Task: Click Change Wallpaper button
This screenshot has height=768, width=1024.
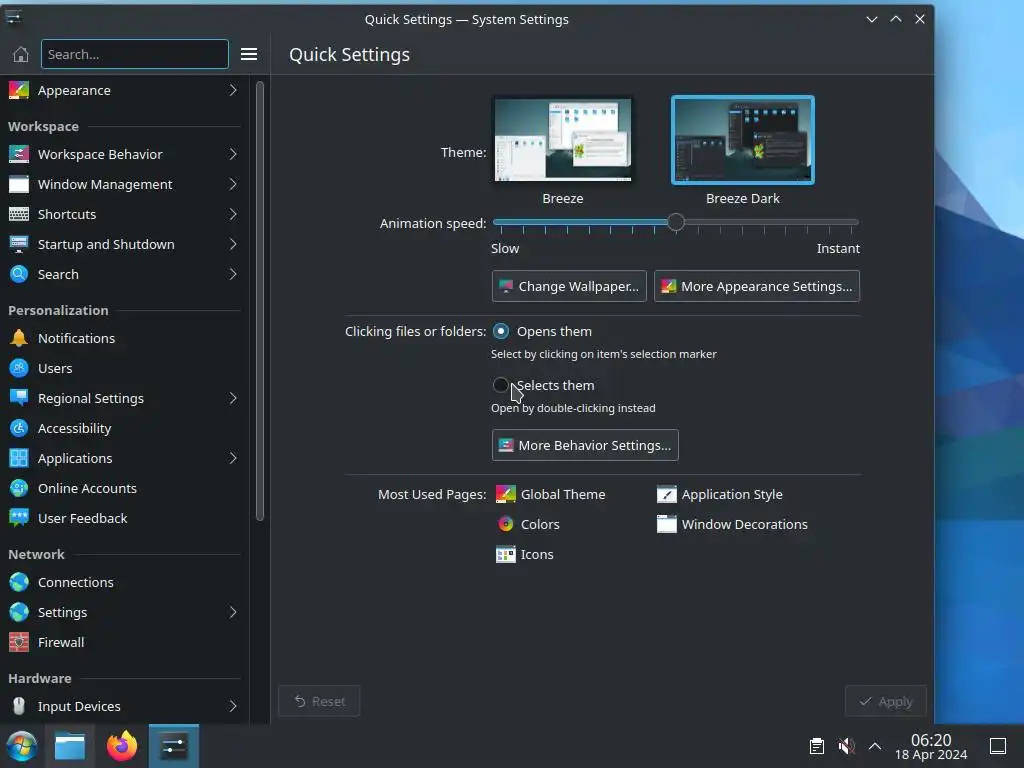Action: click(x=569, y=286)
